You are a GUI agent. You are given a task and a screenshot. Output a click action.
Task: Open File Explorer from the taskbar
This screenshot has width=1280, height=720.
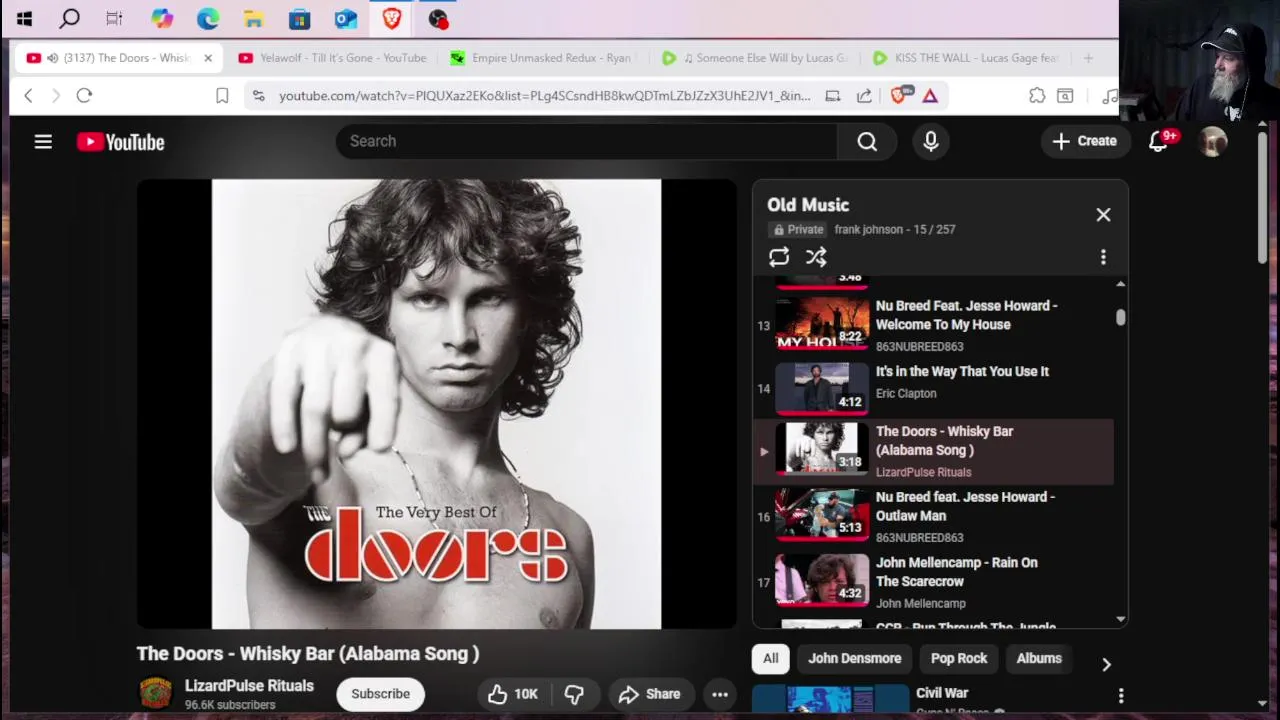[253, 18]
